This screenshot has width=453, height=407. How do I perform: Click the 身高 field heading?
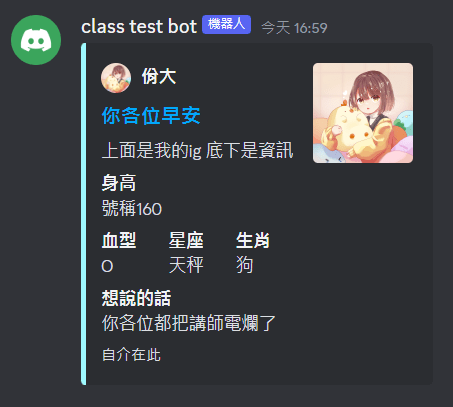119,183
